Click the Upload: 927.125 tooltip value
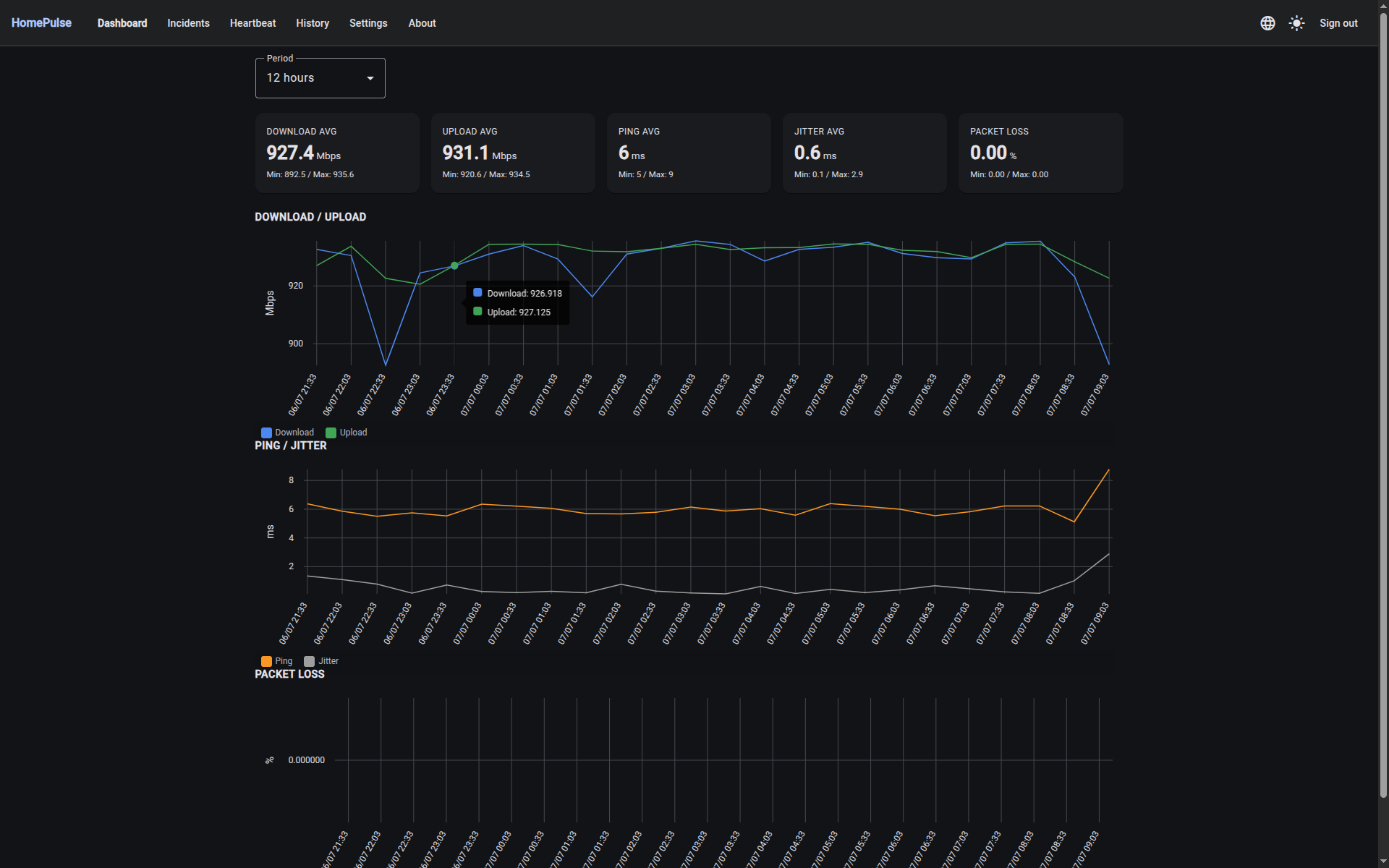 (x=519, y=312)
